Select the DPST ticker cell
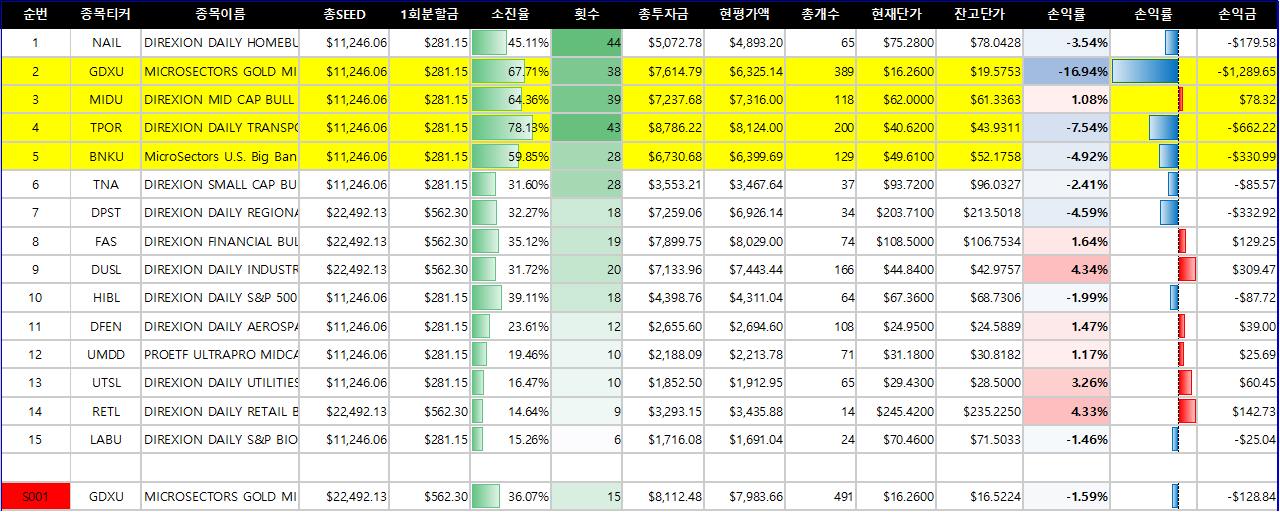This screenshot has width=1280, height=512. [x=106, y=213]
